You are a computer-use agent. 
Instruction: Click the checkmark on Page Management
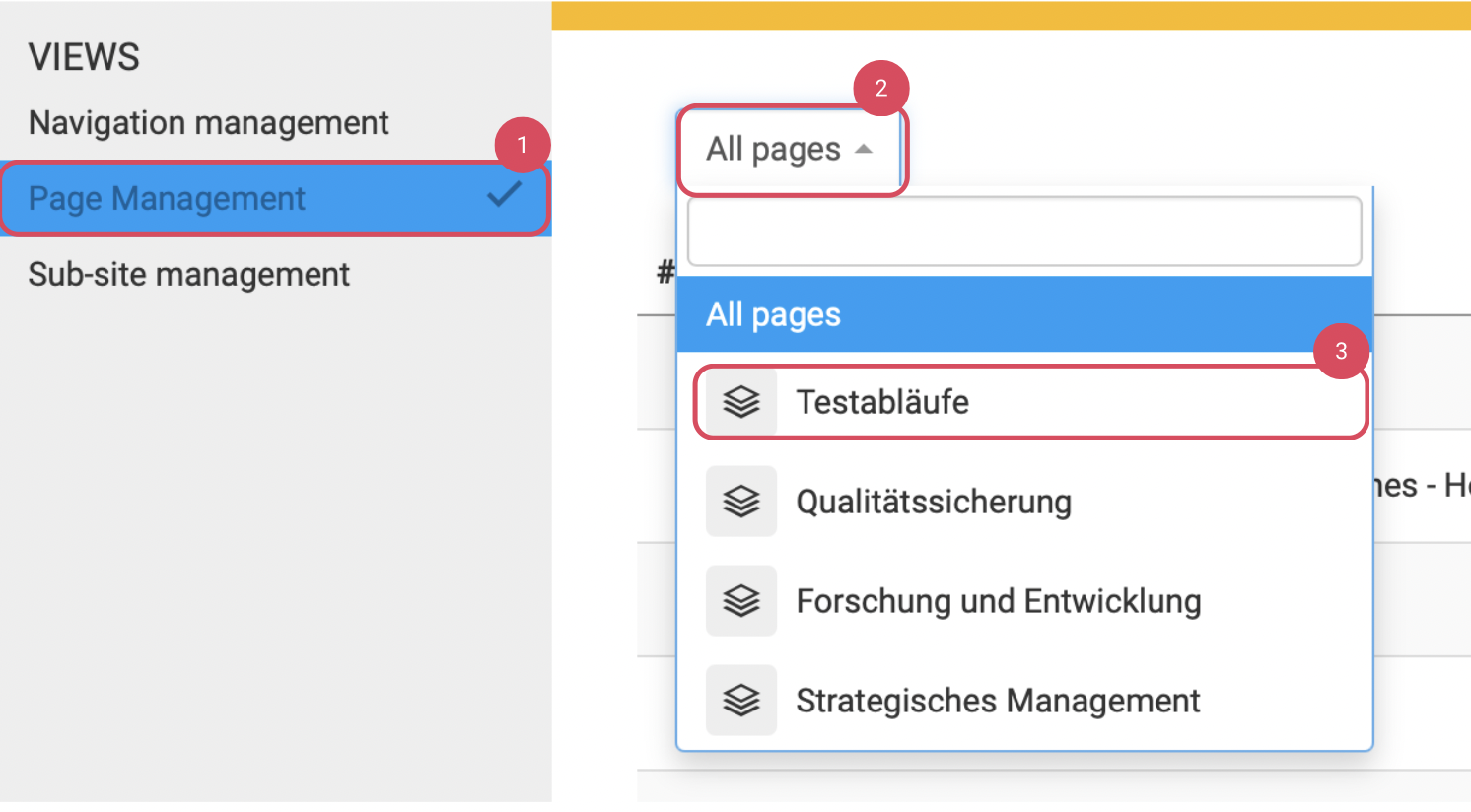pos(504,195)
